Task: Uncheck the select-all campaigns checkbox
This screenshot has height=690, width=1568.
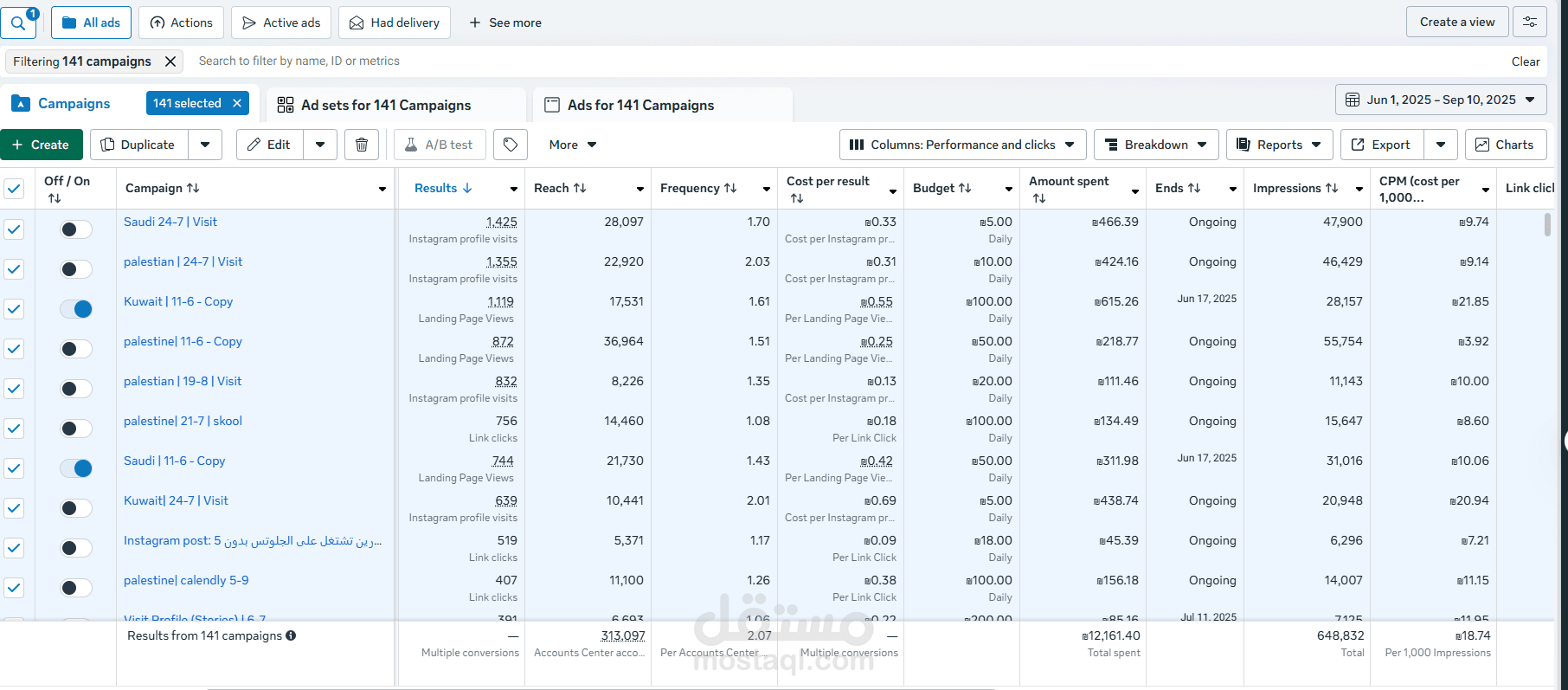Action: coord(14,188)
